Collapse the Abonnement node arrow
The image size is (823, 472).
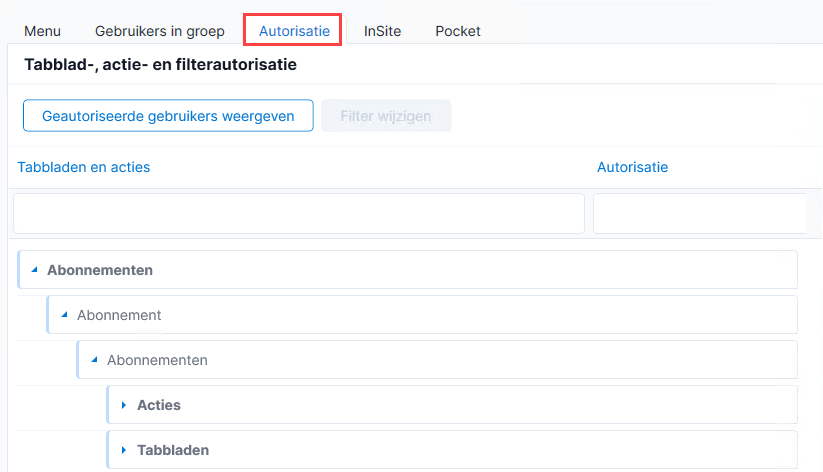pyautogui.click(x=65, y=315)
